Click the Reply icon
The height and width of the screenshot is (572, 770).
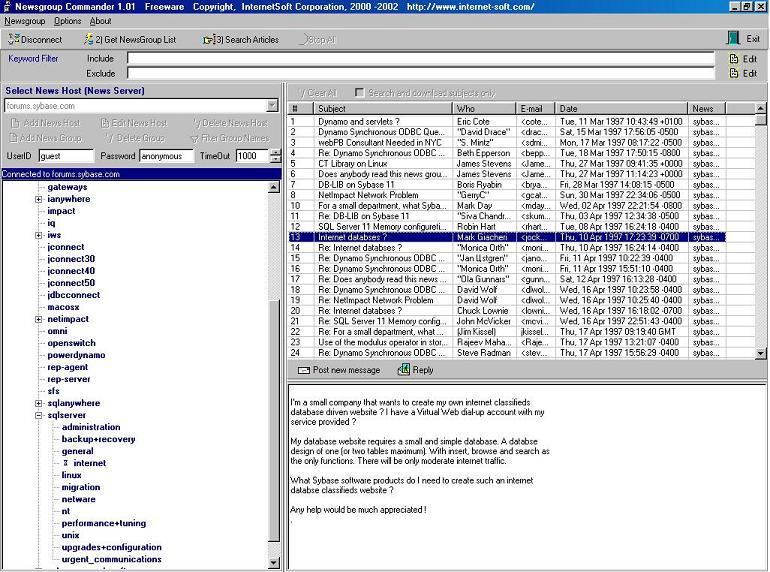click(404, 369)
